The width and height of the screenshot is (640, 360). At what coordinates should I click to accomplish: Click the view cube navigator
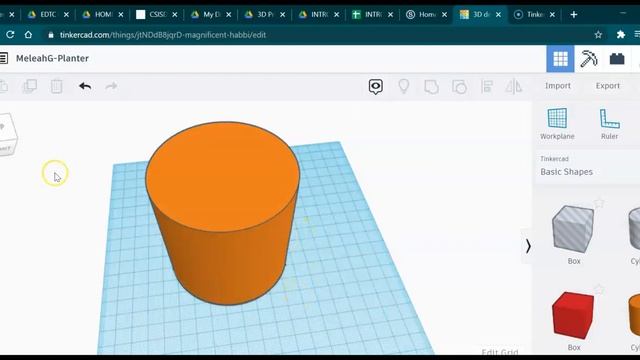7,136
